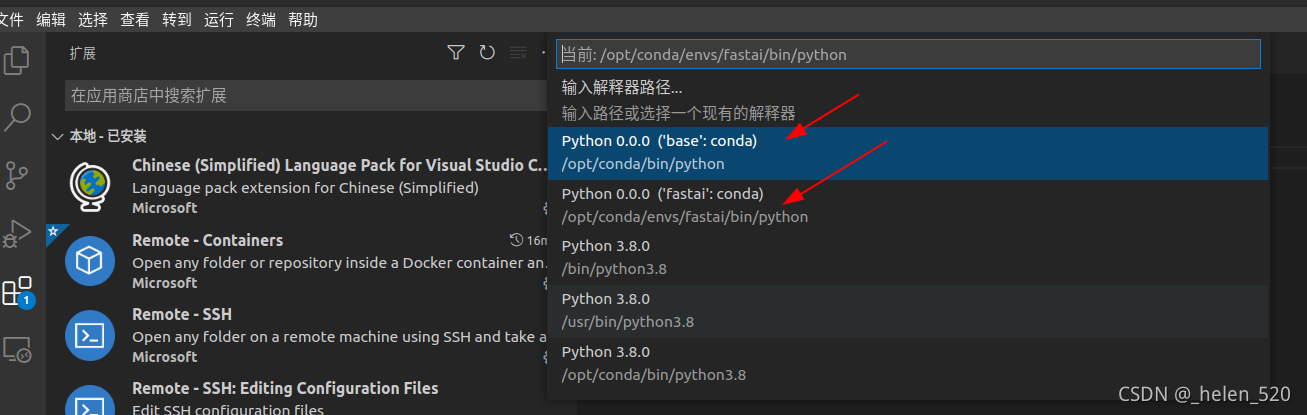1307x415 pixels.
Task: Select Python 0.0.0 'base' conda interpreter
Action: [908, 153]
